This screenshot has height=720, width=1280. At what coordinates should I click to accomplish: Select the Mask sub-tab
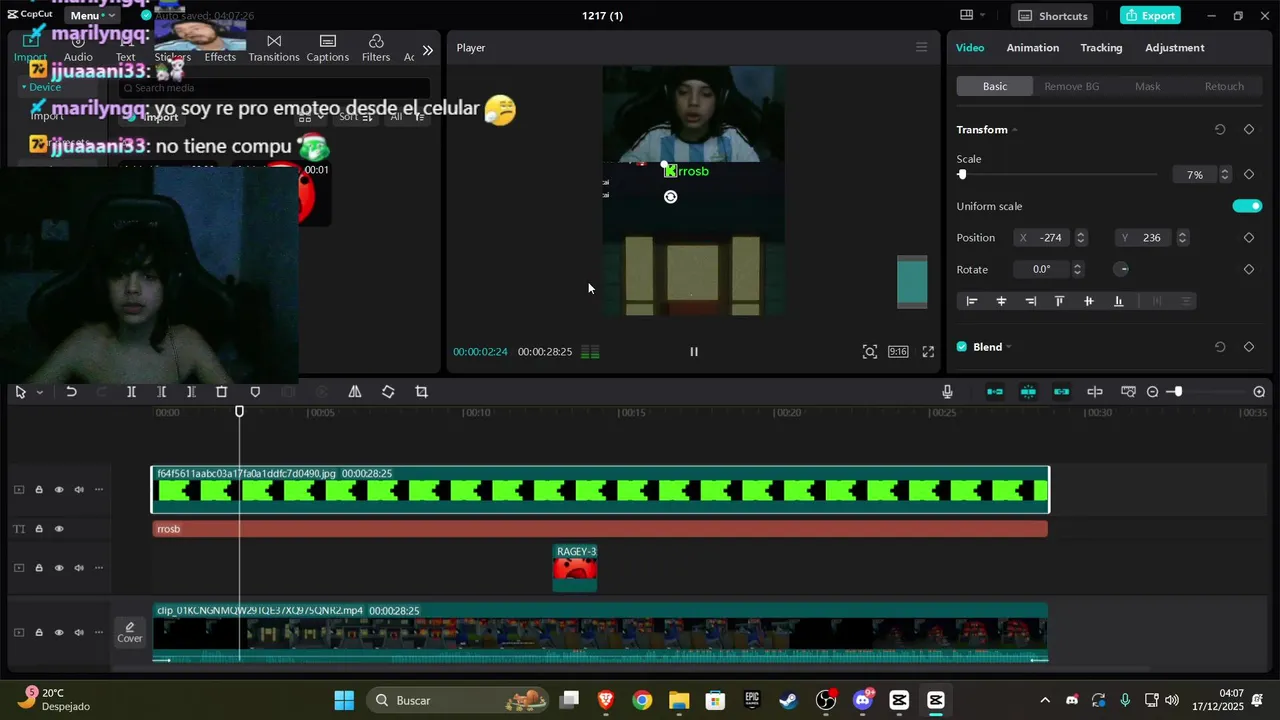coord(1148,86)
